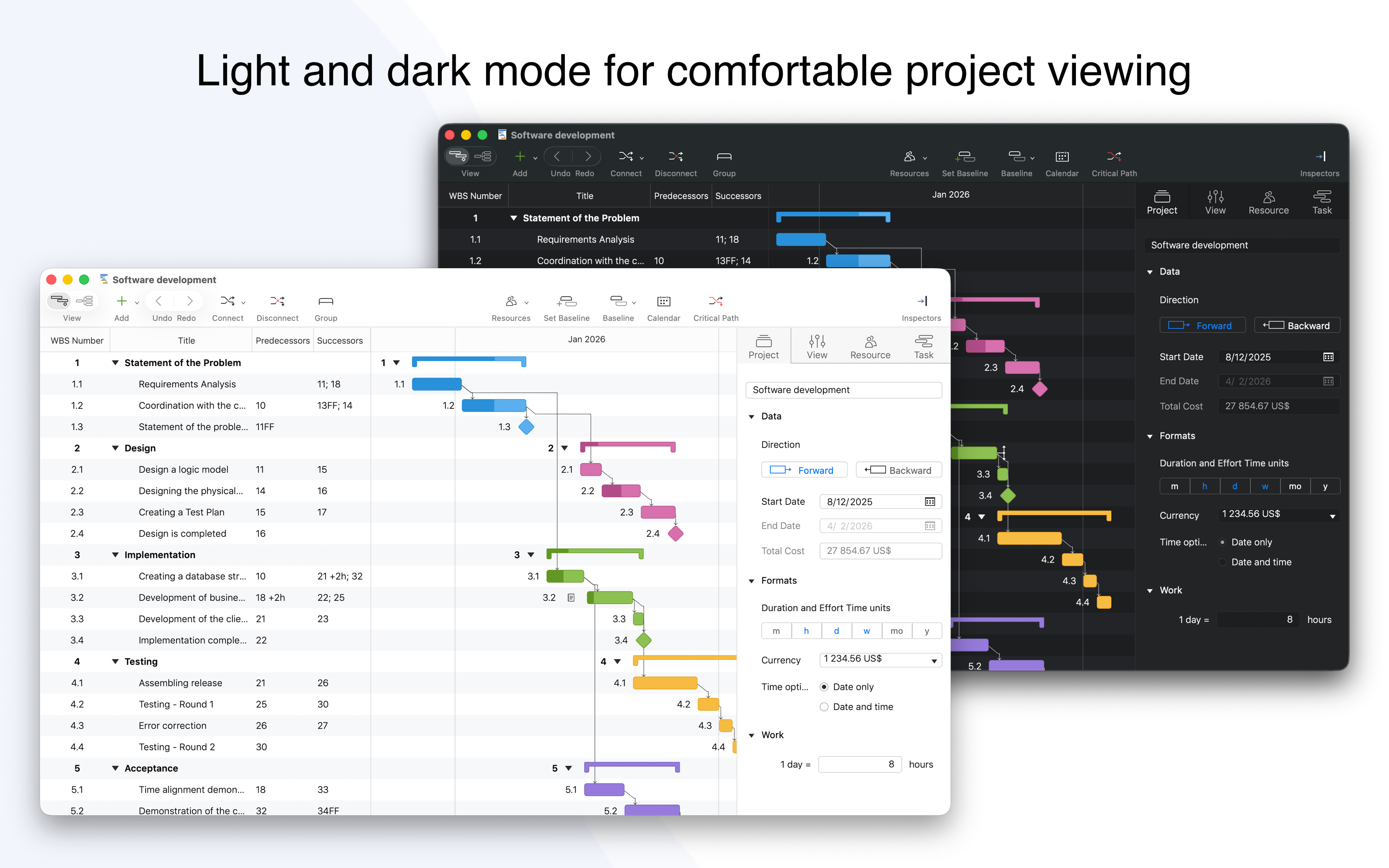Open Currency dropdown in dark window
This screenshot has width=1389, height=868.
1279,515
